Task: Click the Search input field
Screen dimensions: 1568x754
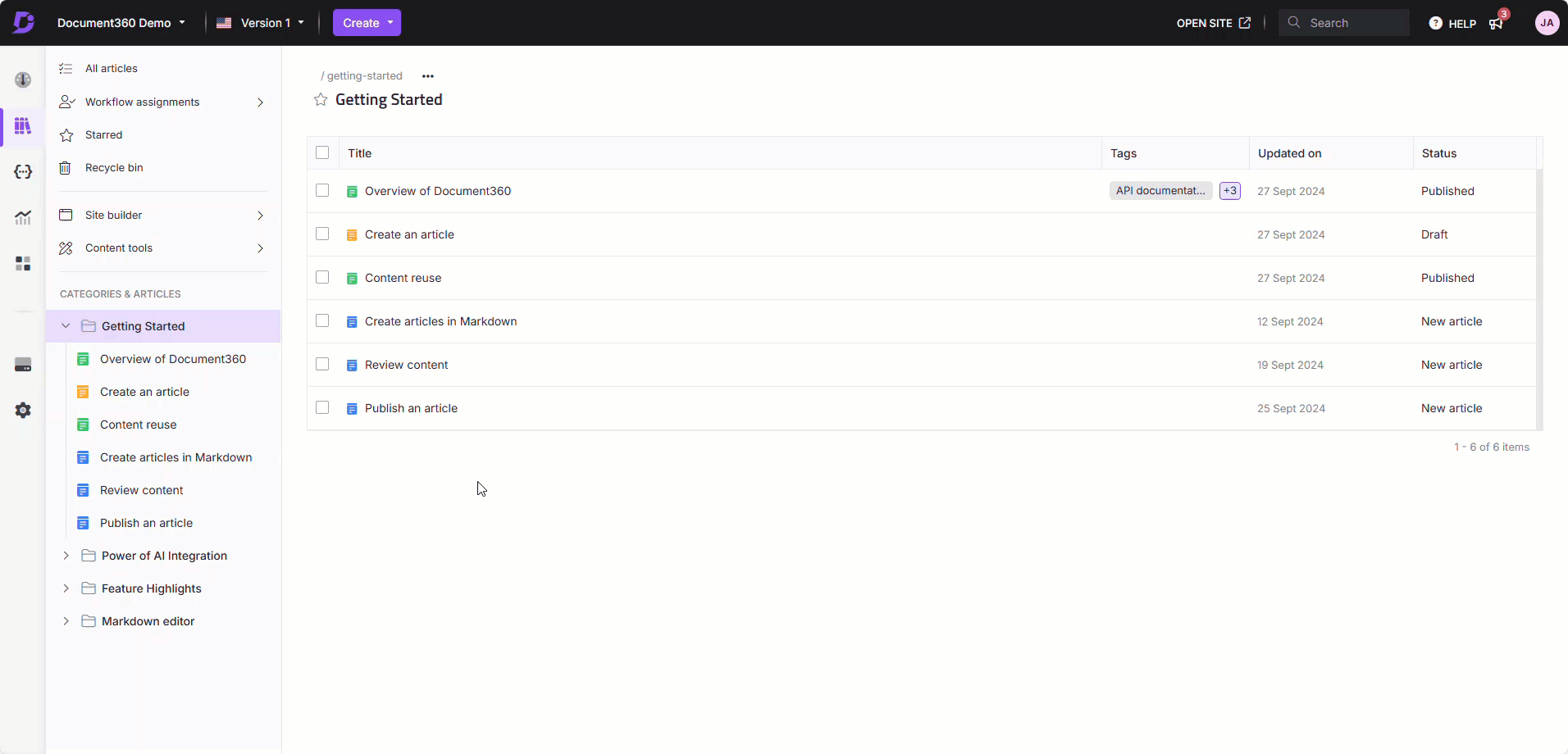Action: (x=1343, y=23)
